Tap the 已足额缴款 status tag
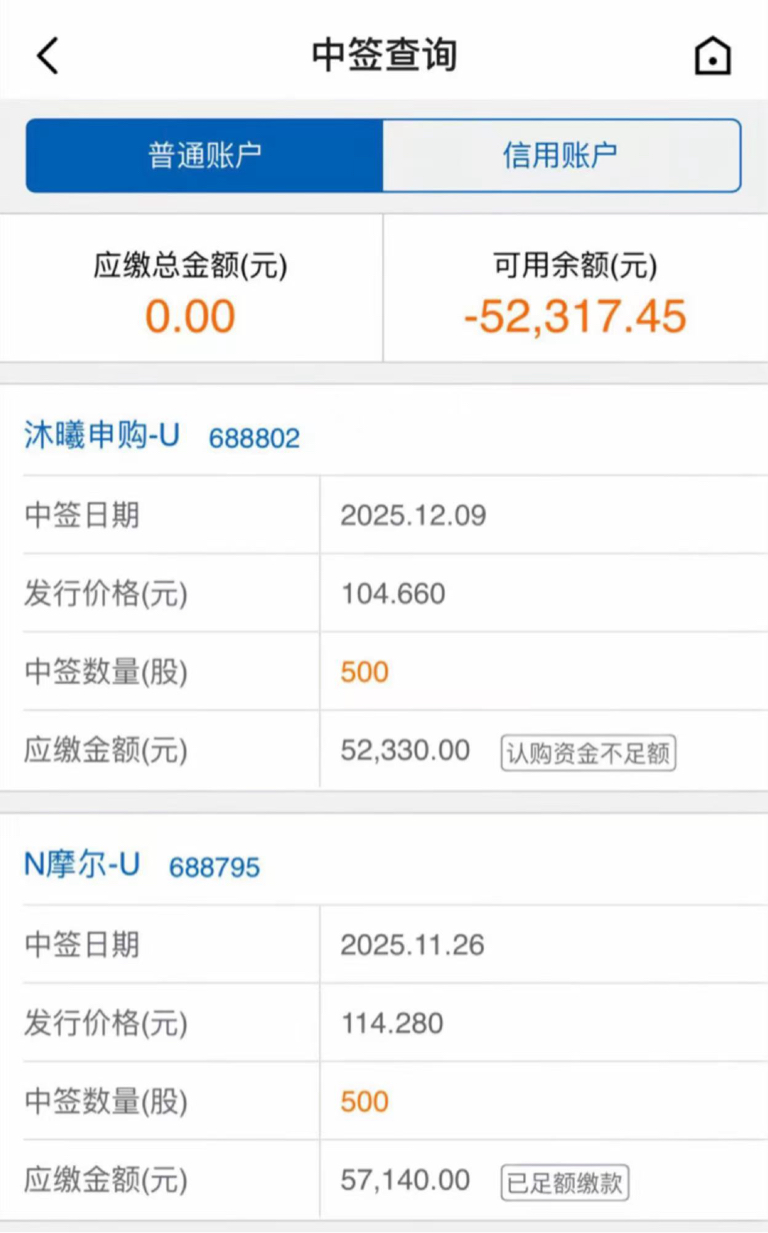The image size is (768, 1233). 565,1183
